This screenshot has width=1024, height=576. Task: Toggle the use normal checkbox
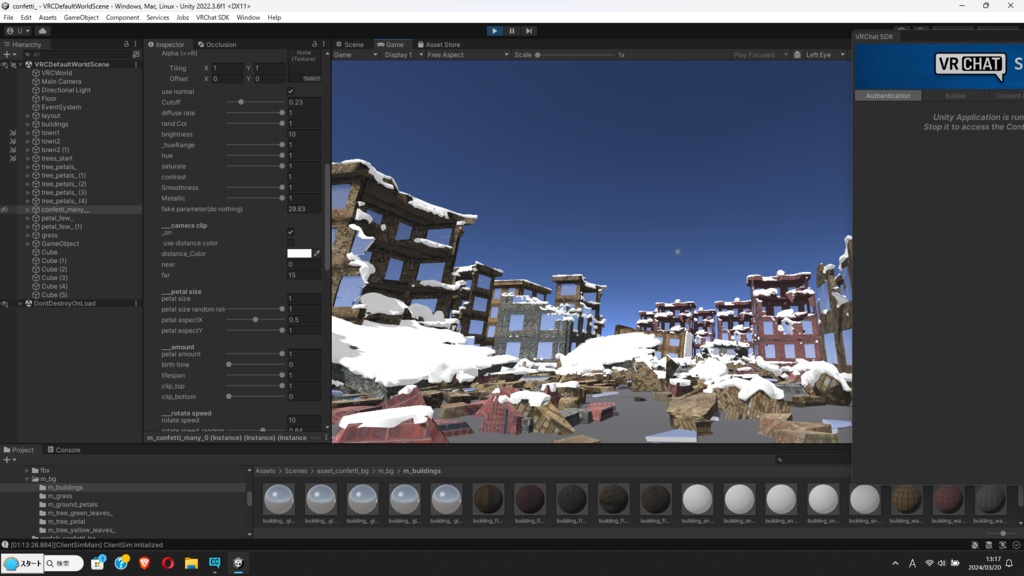point(291,91)
